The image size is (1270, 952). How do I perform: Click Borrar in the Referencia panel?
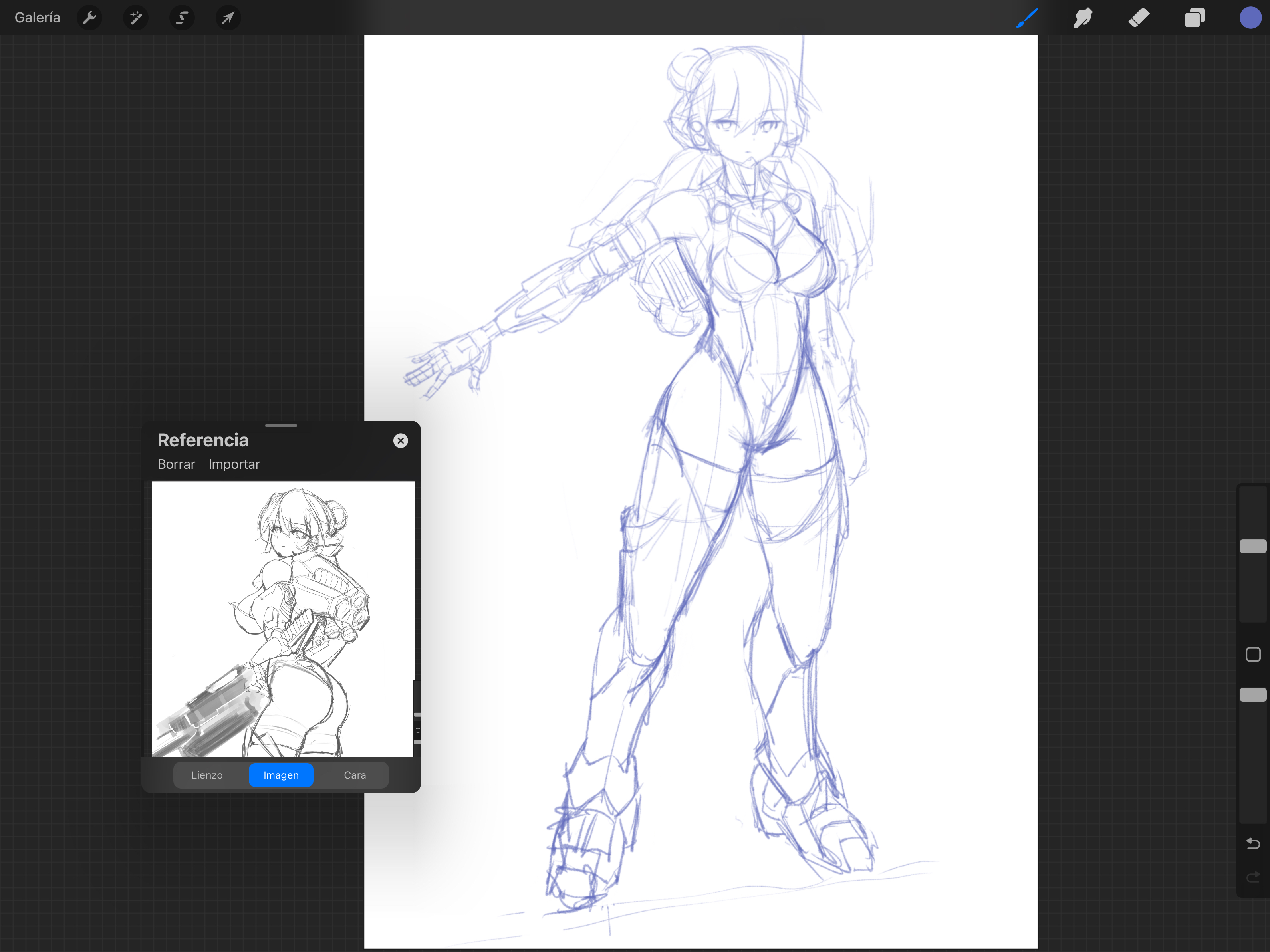[176, 464]
